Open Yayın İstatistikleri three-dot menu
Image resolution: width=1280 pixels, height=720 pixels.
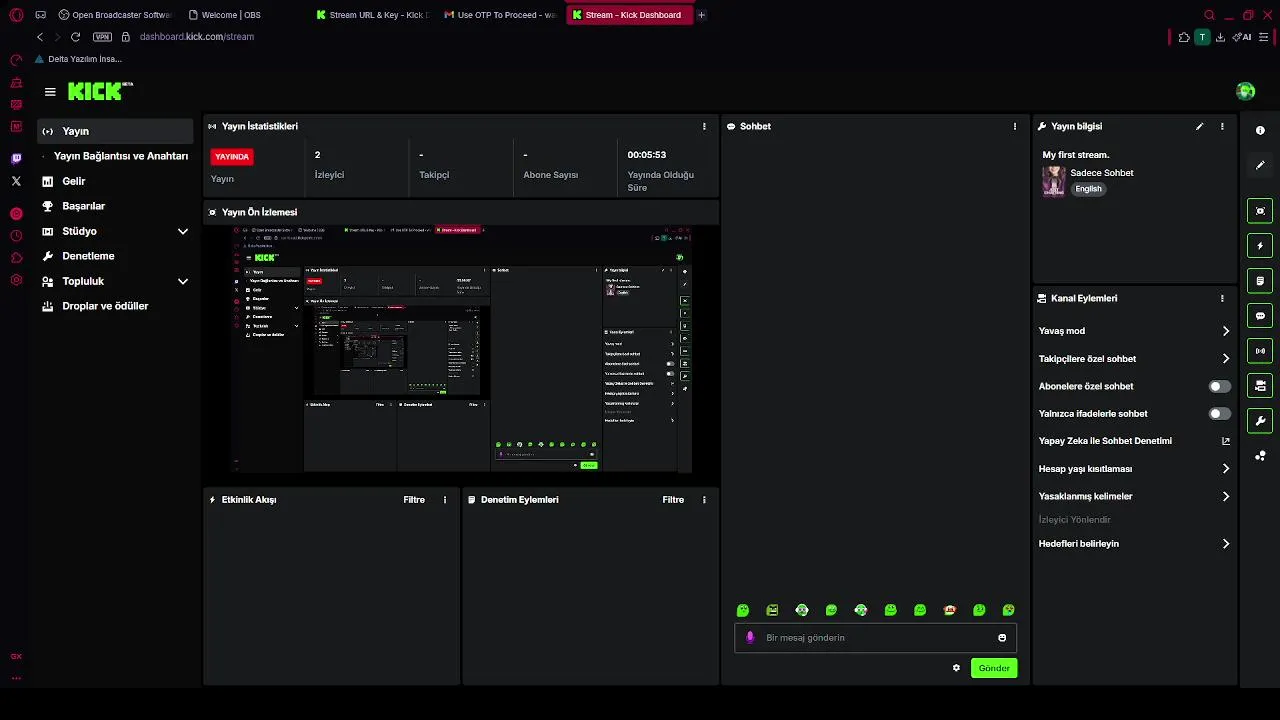tap(704, 127)
